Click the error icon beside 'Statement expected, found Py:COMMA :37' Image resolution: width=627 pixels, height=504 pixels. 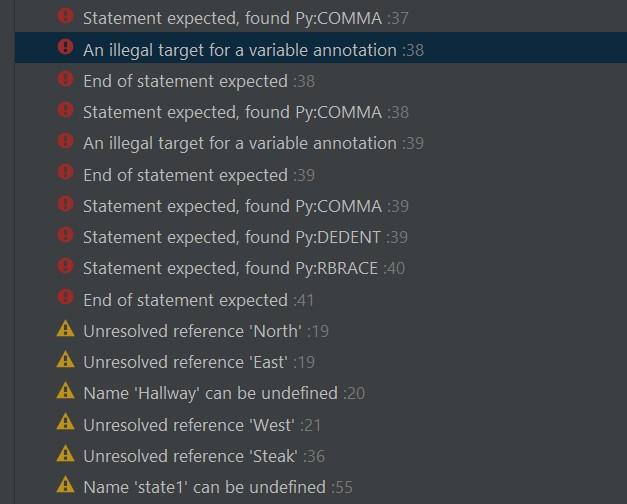pyautogui.click(x=65, y=16)
